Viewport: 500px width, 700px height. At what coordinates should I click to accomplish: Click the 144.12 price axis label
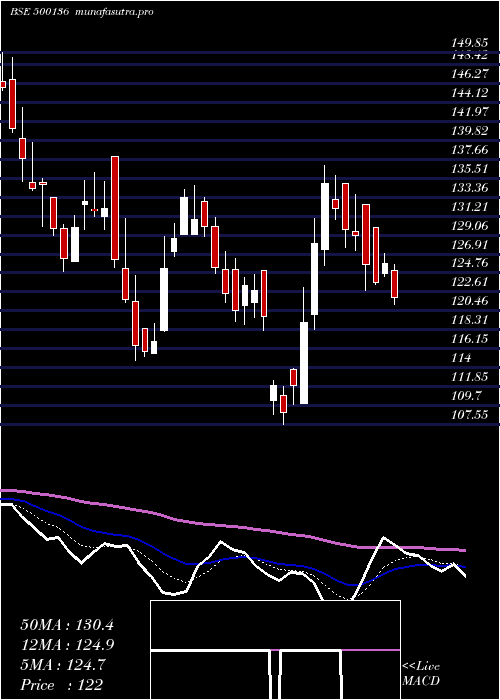click(x=470, y=93)
